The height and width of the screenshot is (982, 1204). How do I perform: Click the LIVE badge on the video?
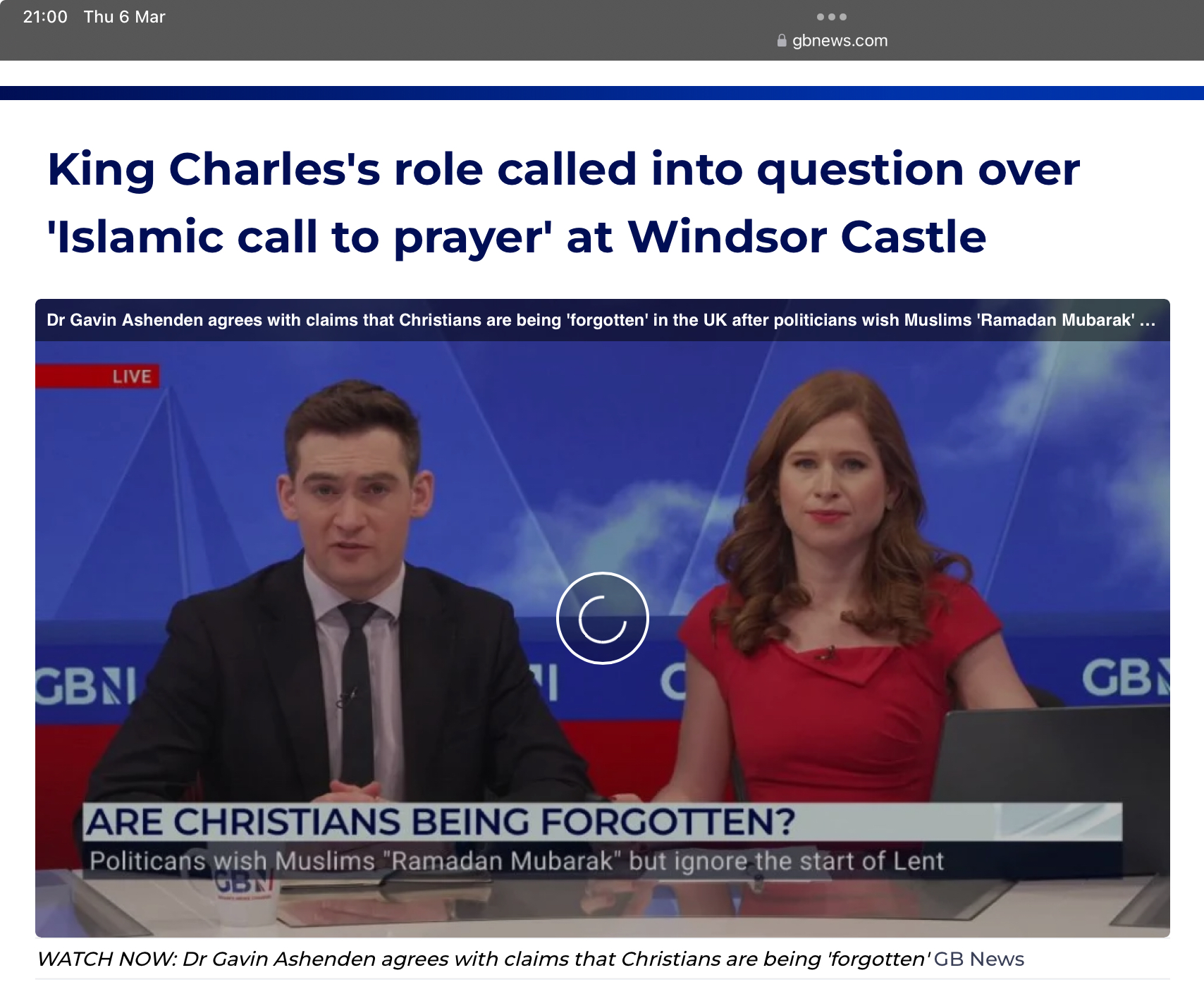[x=98, y=376]
